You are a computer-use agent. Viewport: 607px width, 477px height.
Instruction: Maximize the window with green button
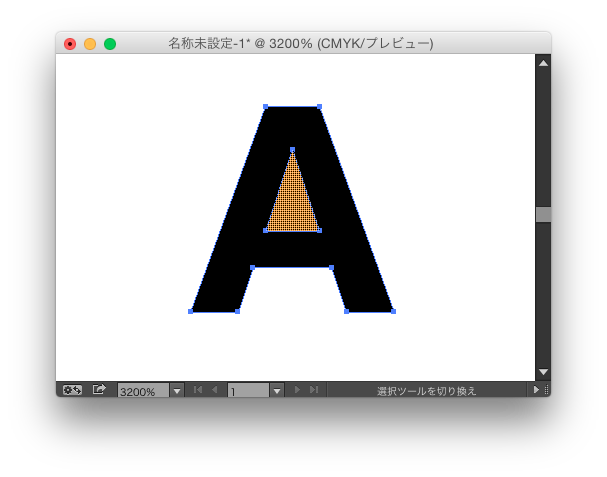tap(110, 44)
